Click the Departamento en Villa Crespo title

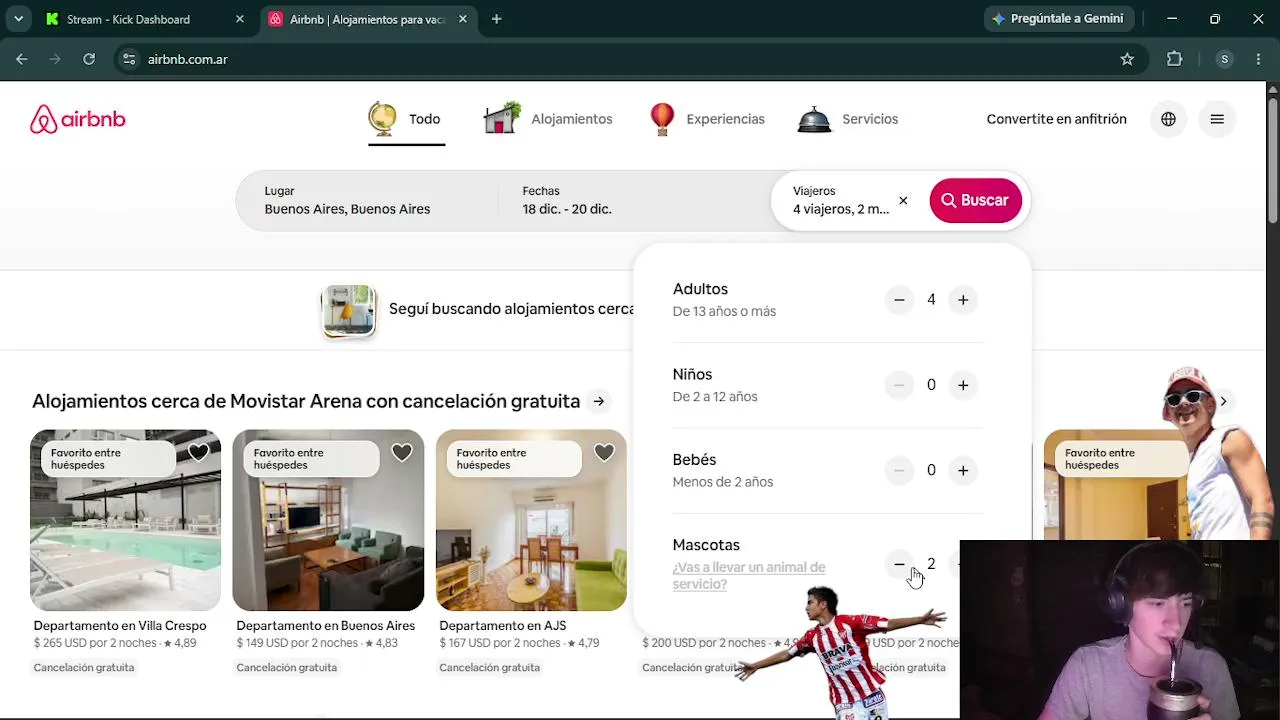coord(120,626)
